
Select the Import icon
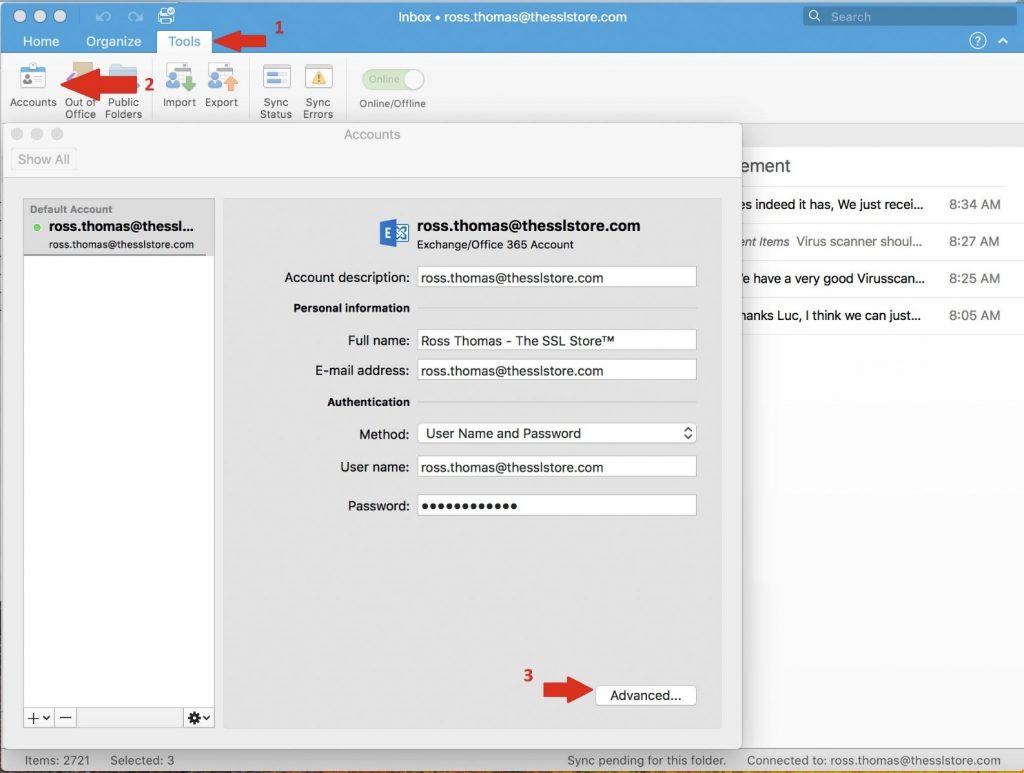click(x=179, y=85)
